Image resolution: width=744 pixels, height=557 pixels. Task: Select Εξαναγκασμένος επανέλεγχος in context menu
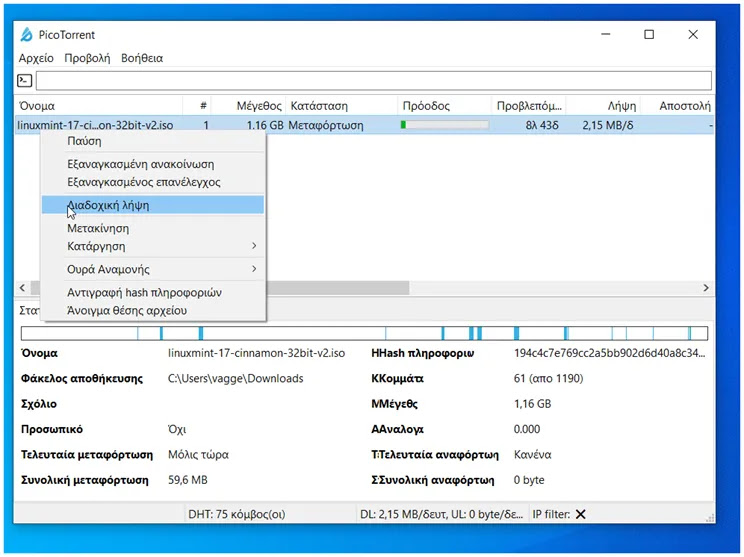[x=153, y=182]
